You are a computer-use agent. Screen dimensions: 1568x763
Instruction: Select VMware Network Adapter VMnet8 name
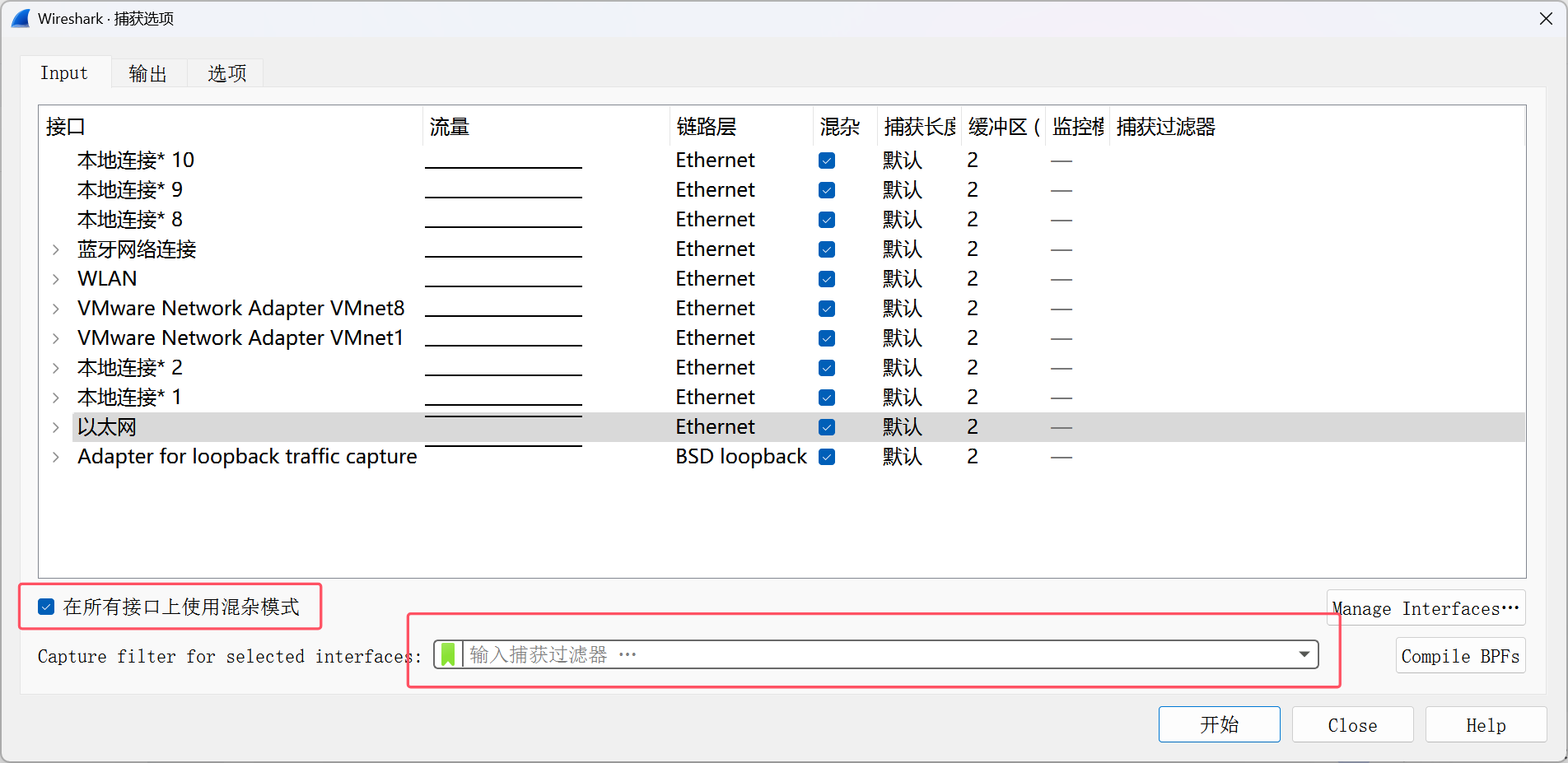pos(241,309)
